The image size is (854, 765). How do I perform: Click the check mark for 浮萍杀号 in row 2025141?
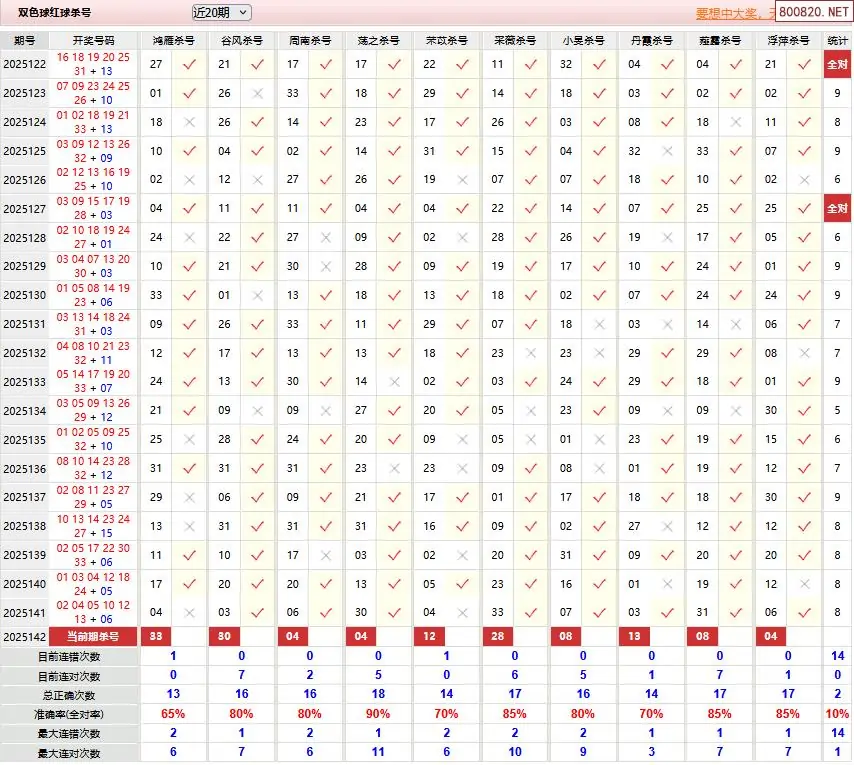coord(804,613)
